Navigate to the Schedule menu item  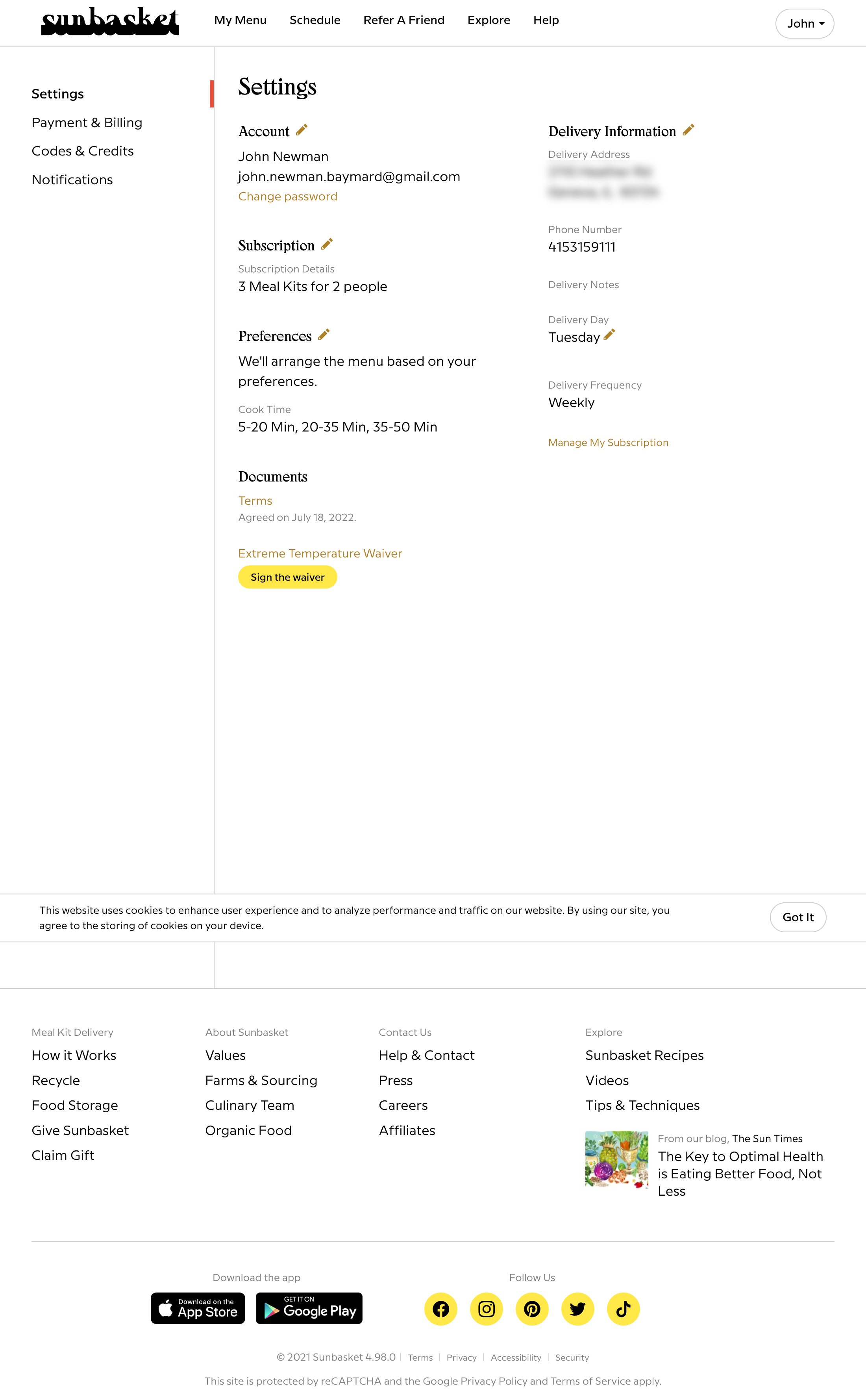click(x=315, y=20)
